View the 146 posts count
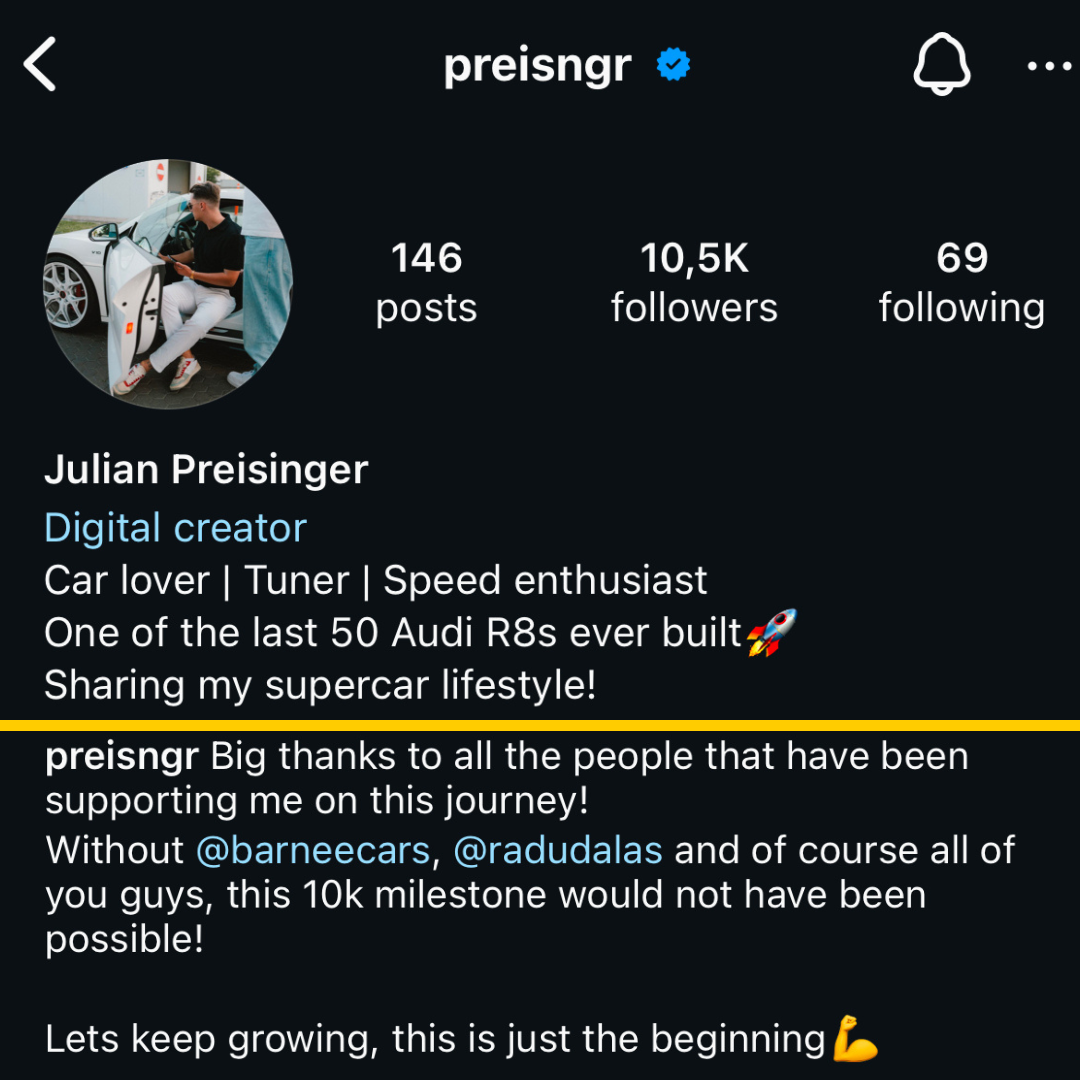Viewport: 1080px width, 1080px height. coord(426,282)
